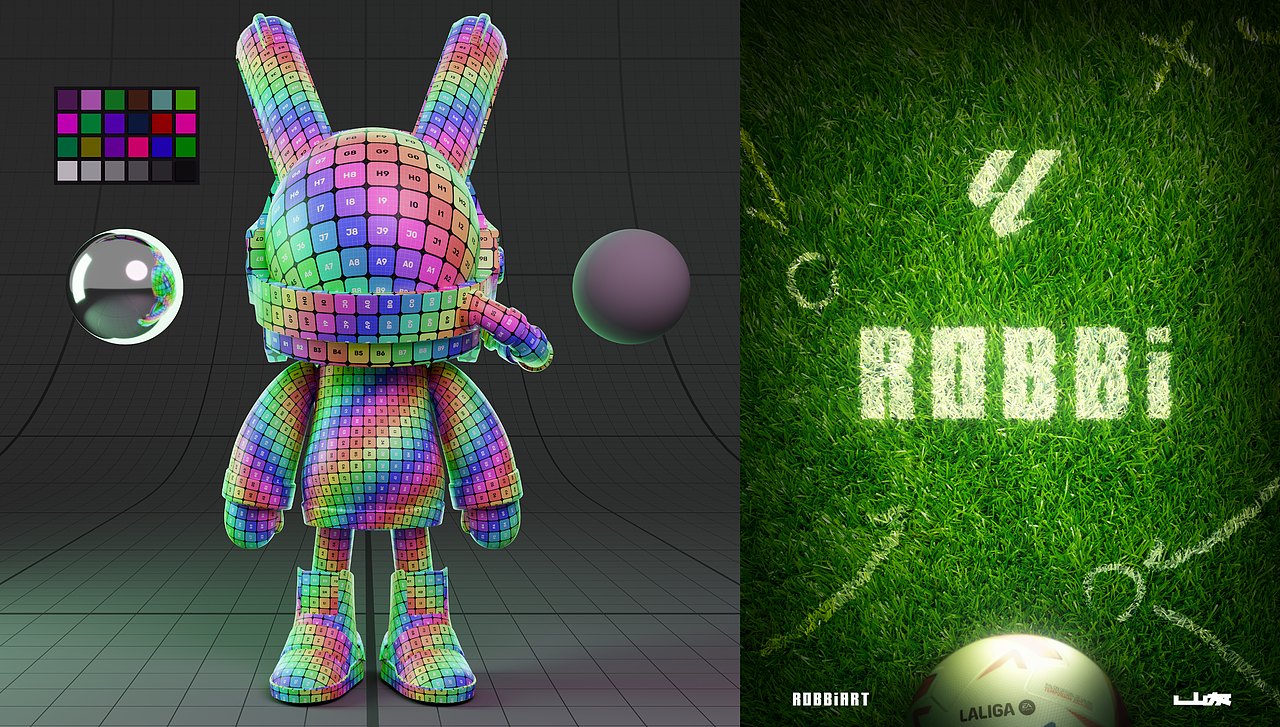Viewport: 1280px width, 727px height.
Task: Click the B4 tile on the lower collar band
Action: tap(337, 352)
